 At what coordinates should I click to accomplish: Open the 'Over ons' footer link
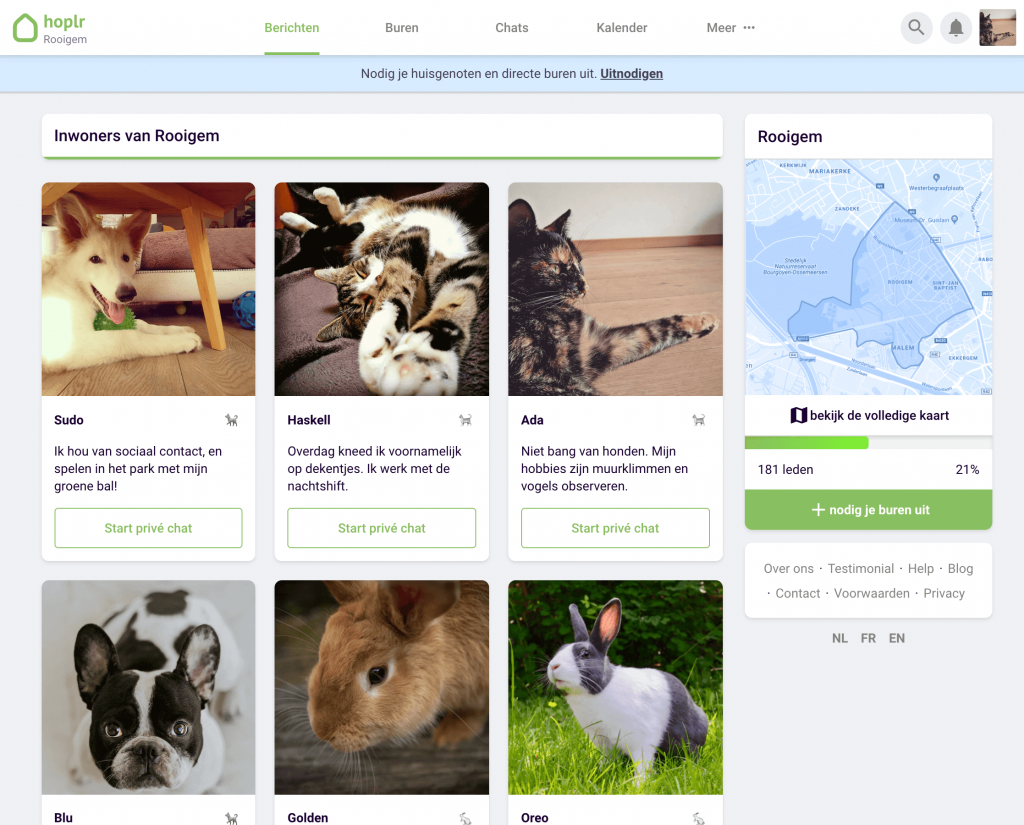coord(788,568)
